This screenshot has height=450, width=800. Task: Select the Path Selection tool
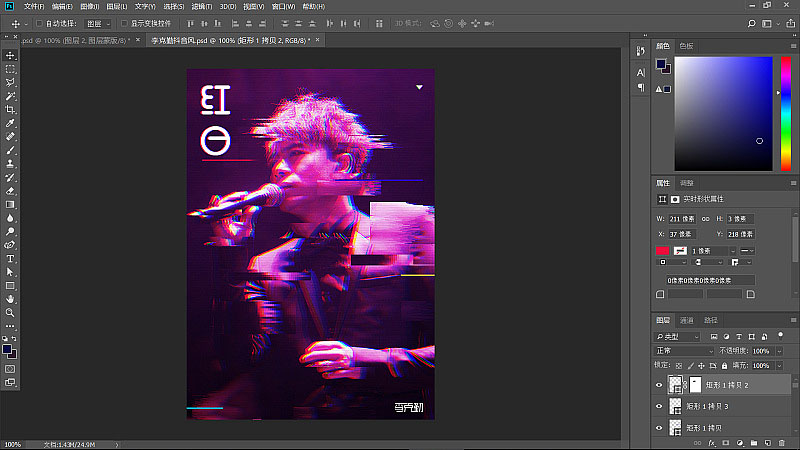10,272
